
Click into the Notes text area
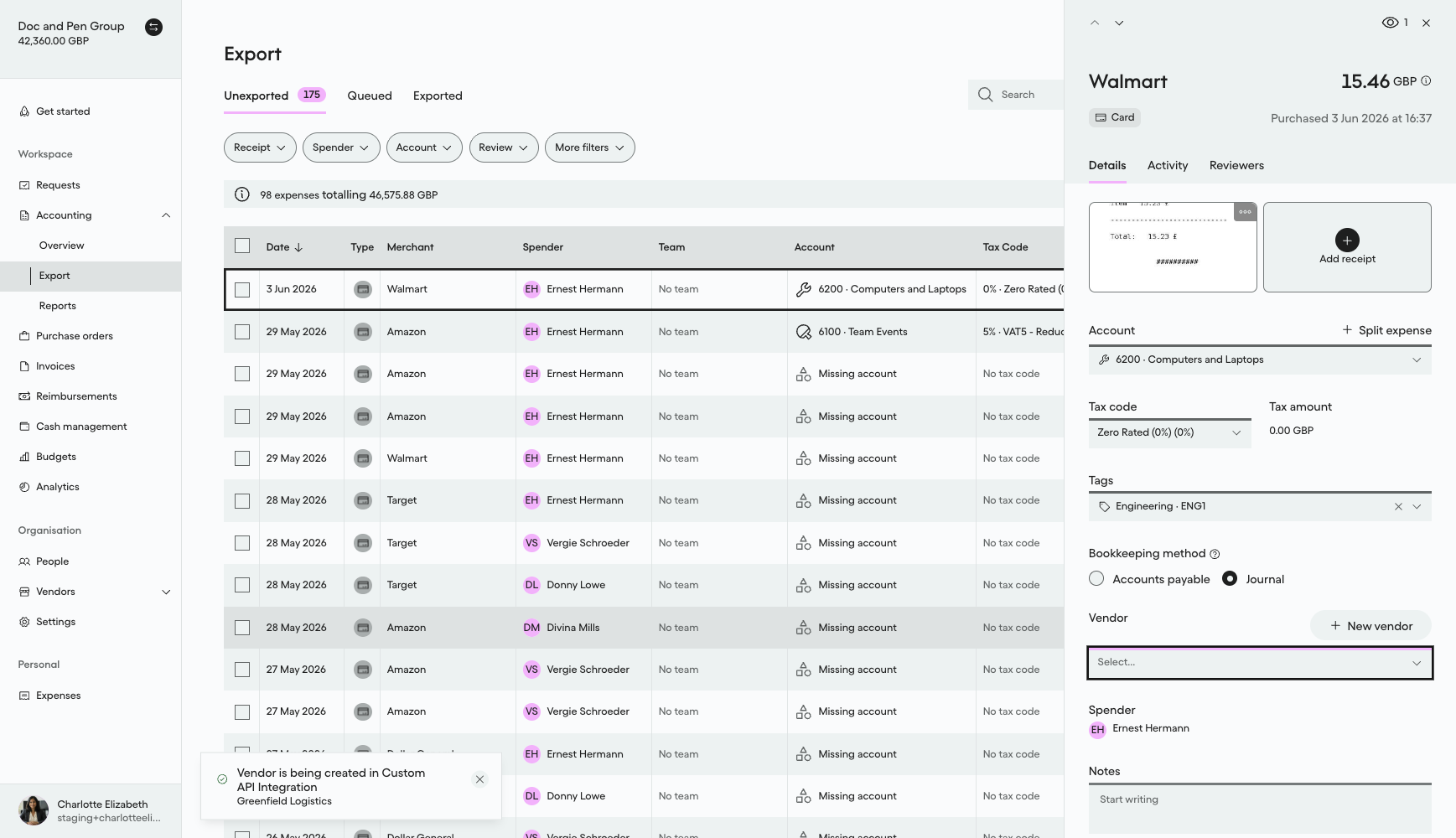[x=1260, y=809]
